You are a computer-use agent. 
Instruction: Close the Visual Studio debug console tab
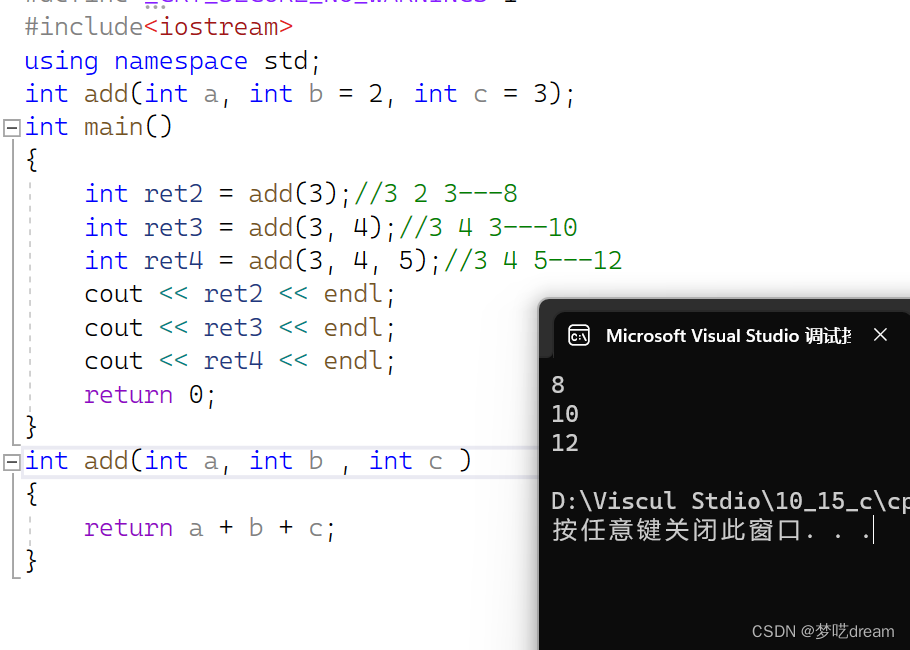click(880, 335)
